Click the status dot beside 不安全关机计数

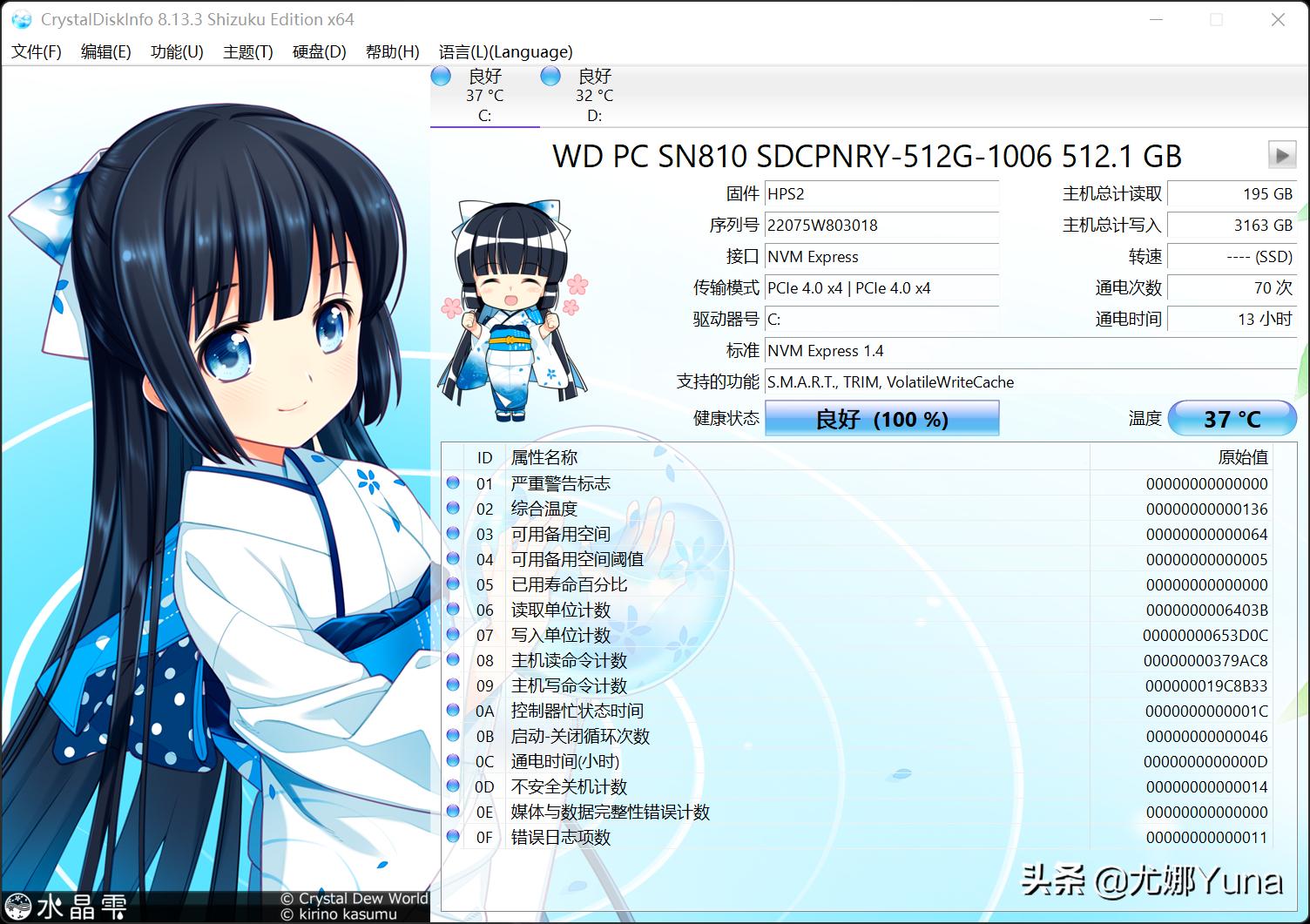(453, 786)
